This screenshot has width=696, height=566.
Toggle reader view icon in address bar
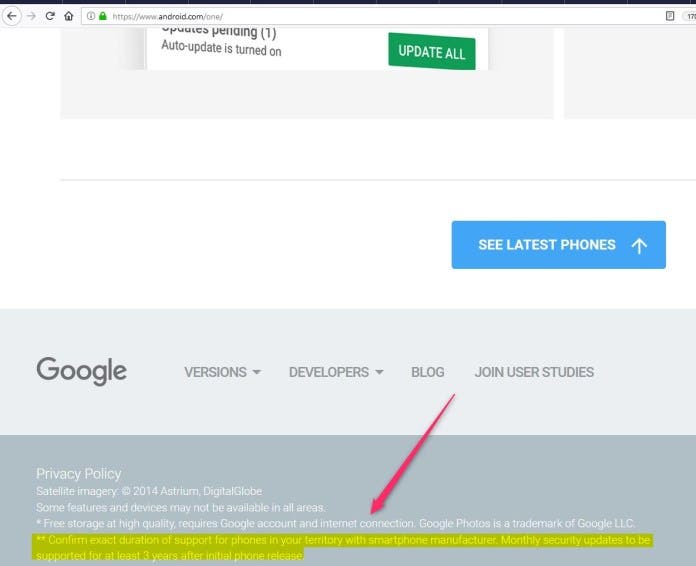670,16
